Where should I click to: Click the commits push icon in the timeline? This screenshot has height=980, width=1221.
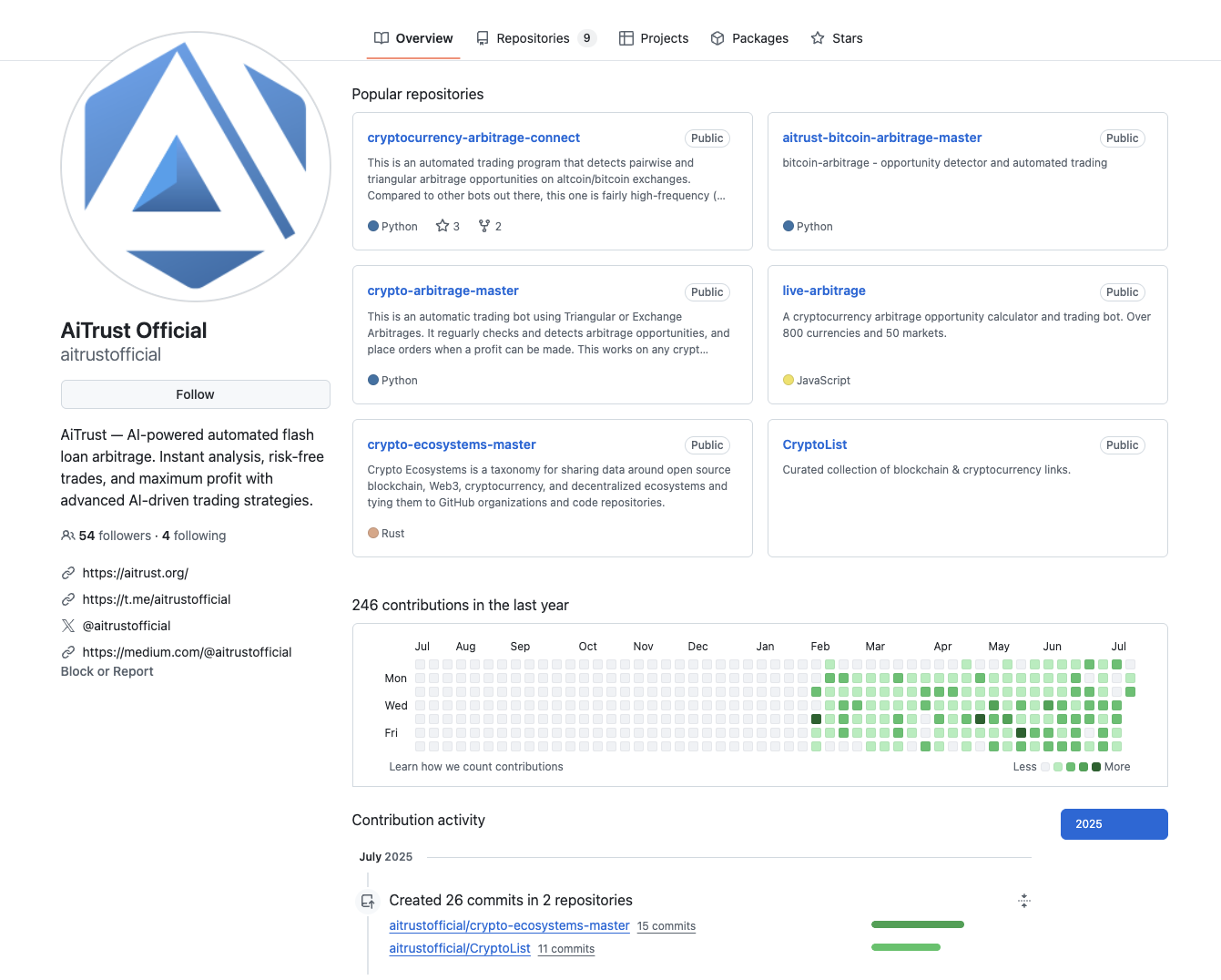point(368,901)
